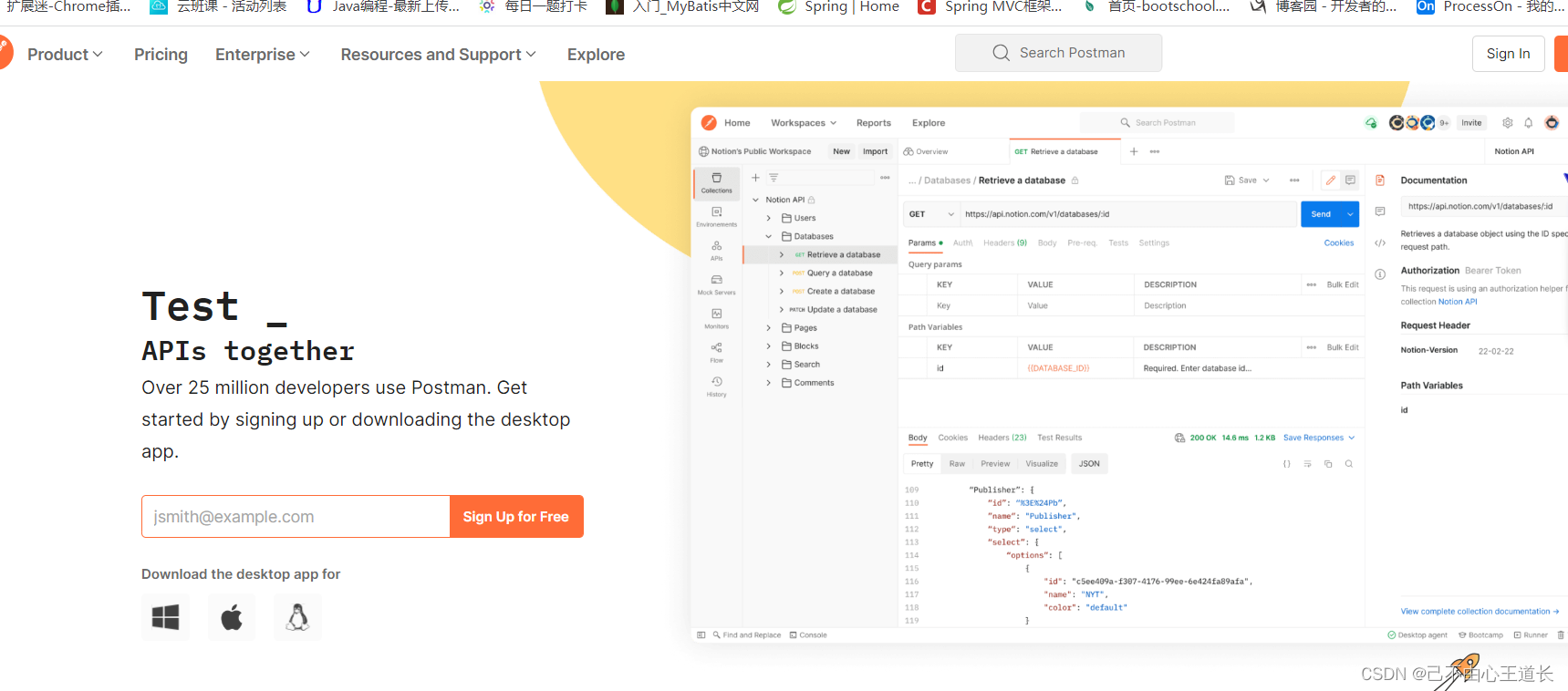Click the magnifier icon in Search Postman

click(1001, 53)
